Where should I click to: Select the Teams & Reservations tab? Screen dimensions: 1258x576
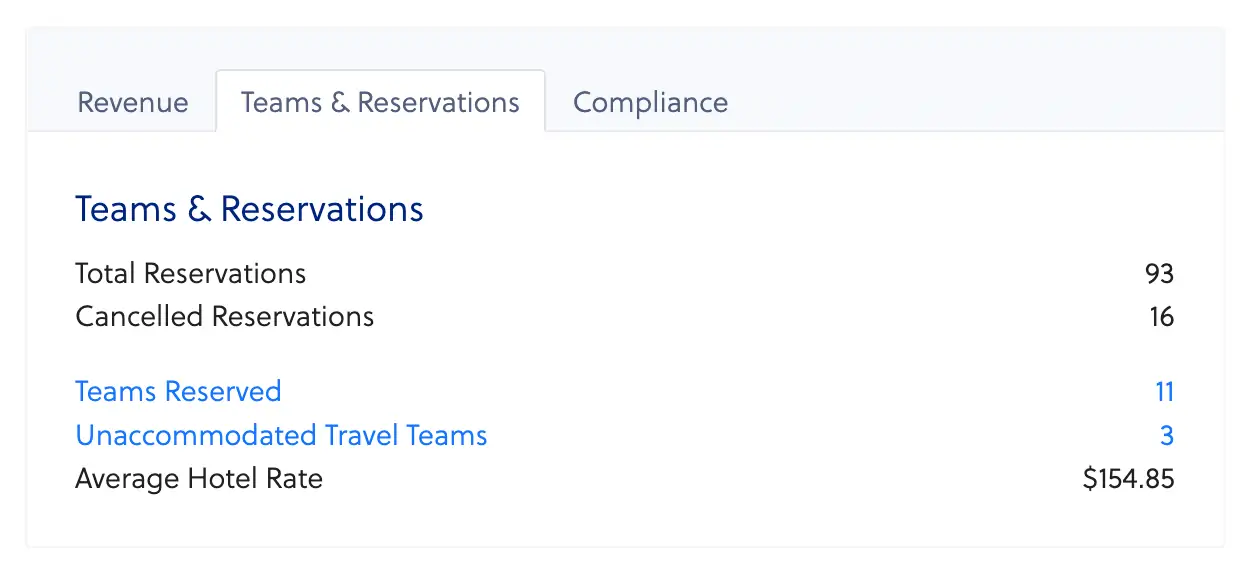pyautogui.click(x=380, y=102)
